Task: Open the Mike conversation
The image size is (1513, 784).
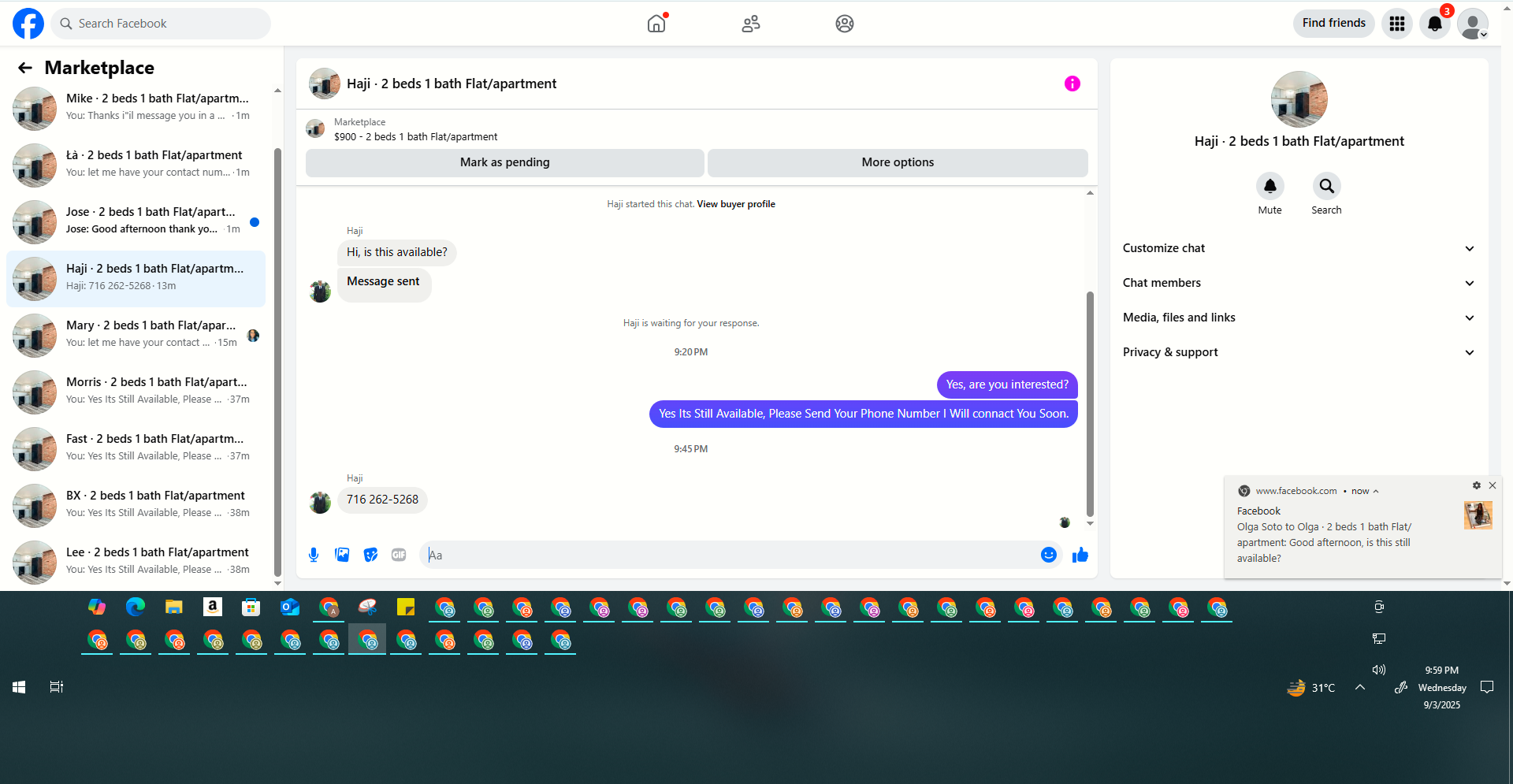Action: pos(136,108)
